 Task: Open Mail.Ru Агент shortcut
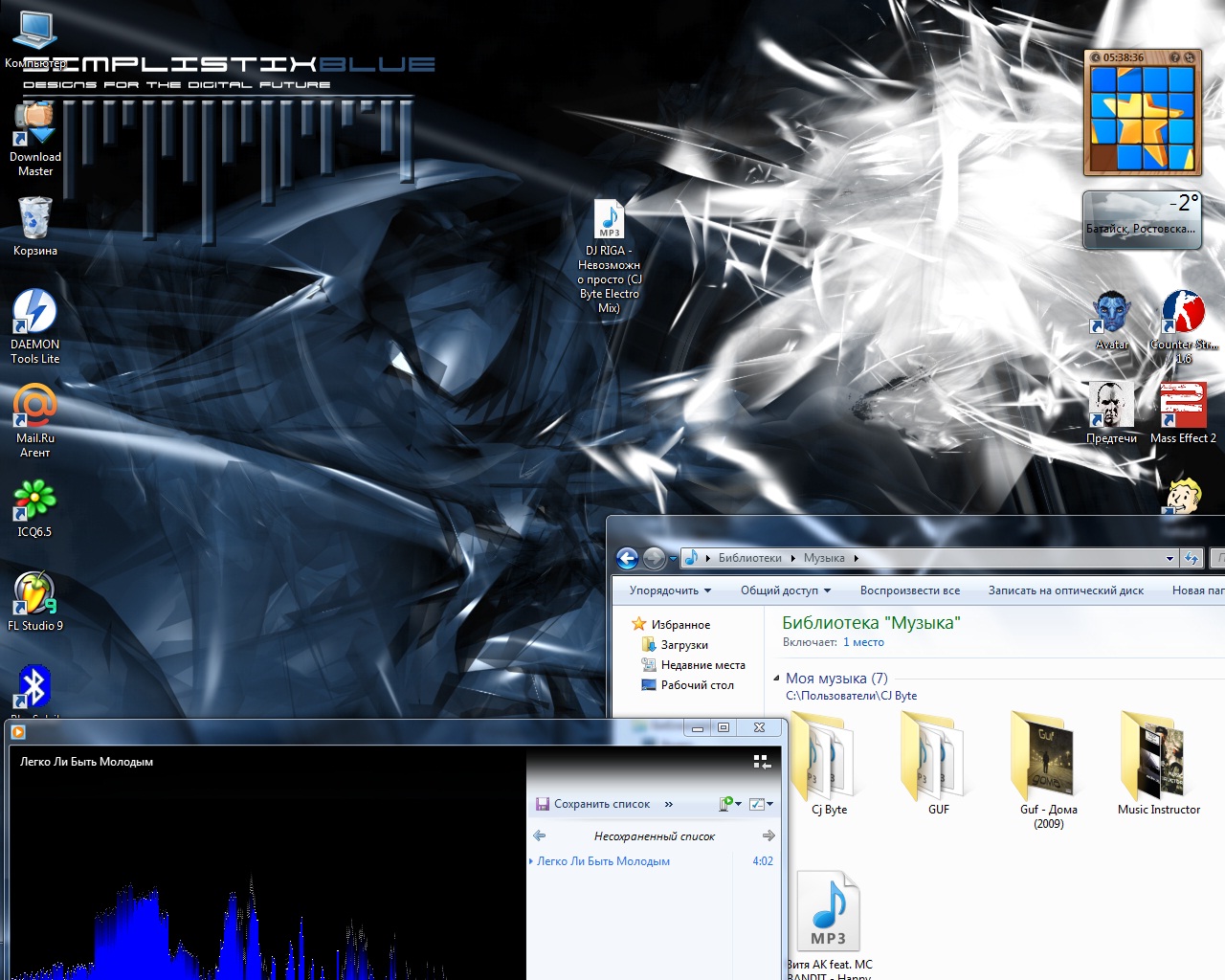tap(35, 420)
